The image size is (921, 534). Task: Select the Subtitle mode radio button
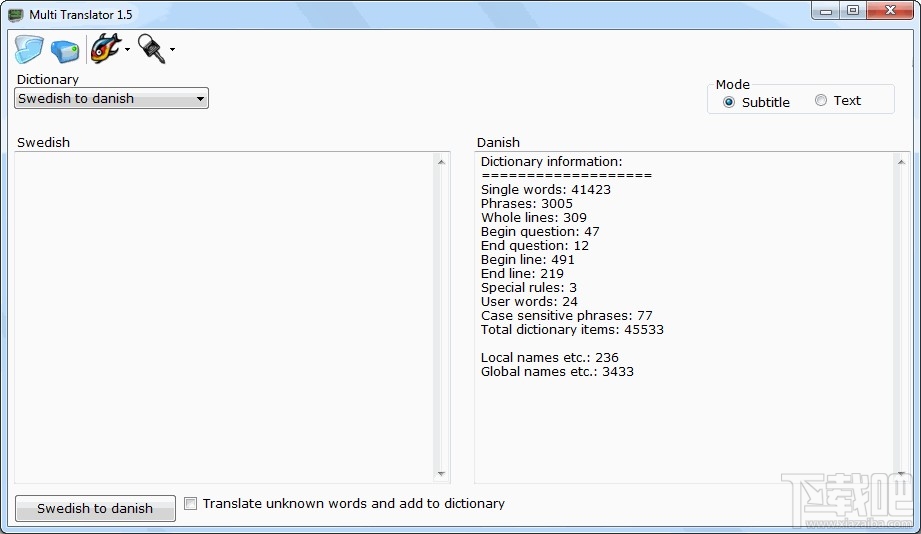(729, 102)
